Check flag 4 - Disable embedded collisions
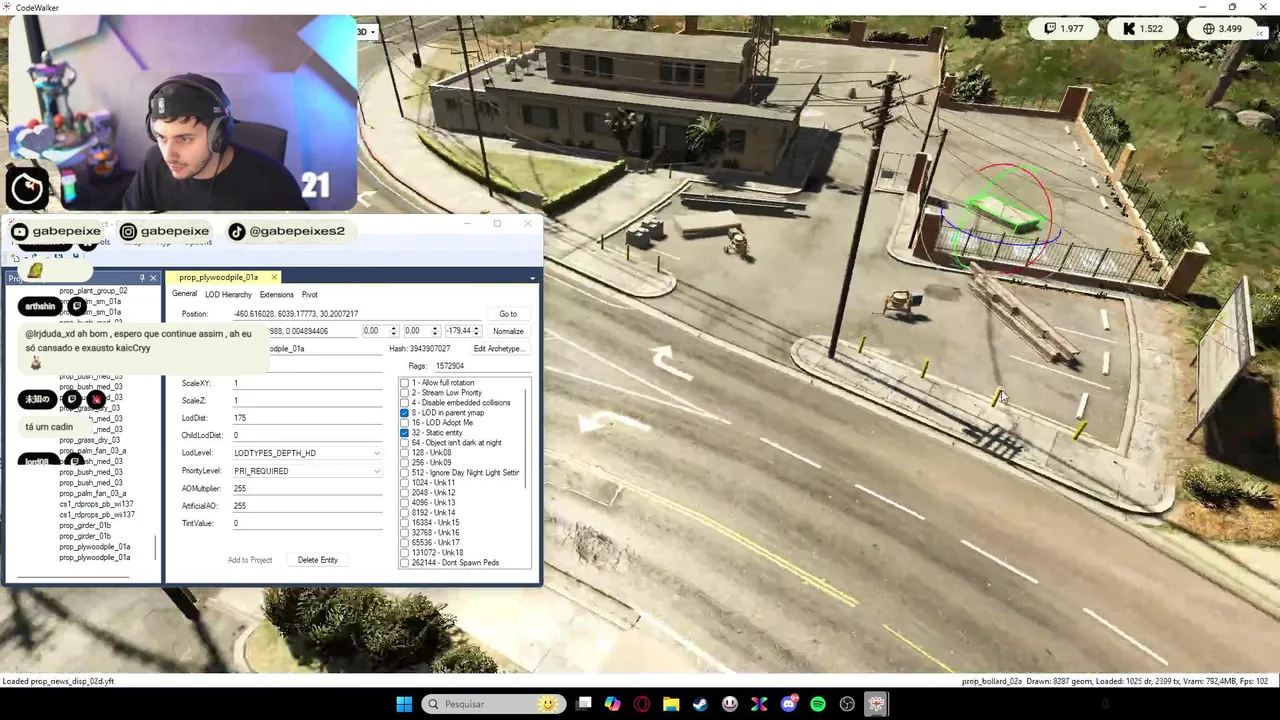The height and width of the screenshot is (720, 1280). click(404, 403)
